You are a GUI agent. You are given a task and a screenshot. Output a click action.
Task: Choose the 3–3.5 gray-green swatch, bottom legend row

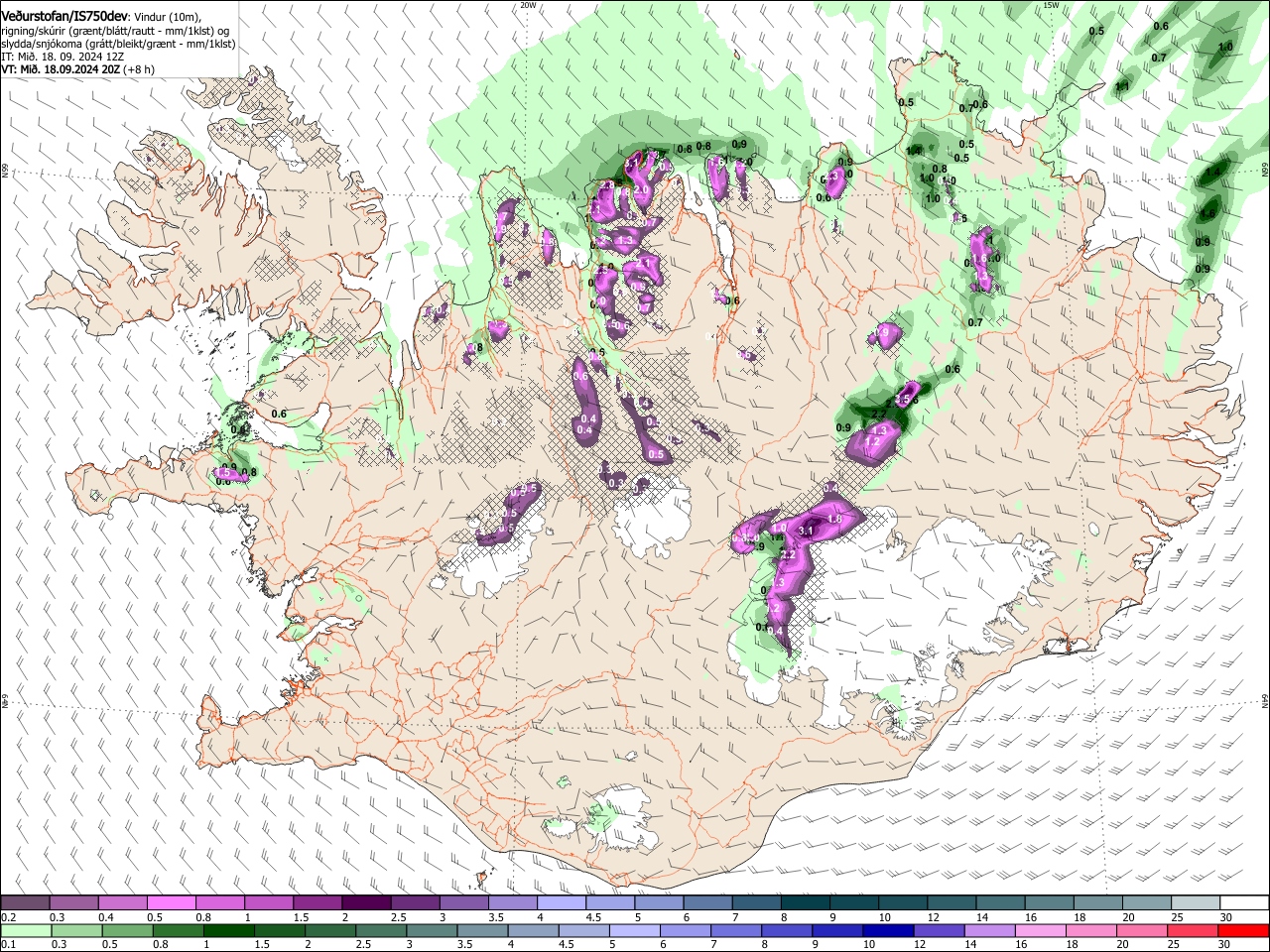tap(432, 931)
